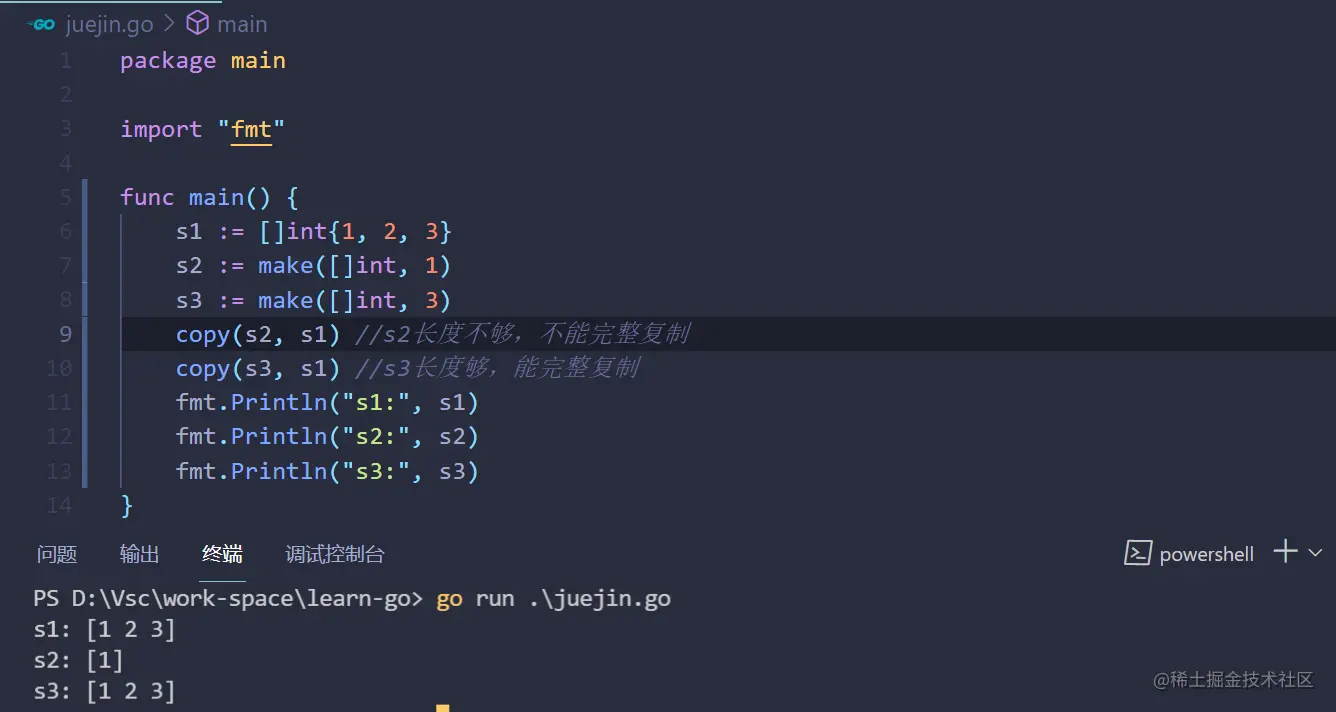Image resolution: width=1336 pixels, height=712 pixels.
Task: Click 'copy(s3, s1)' statement
Action: pos(258,368)
